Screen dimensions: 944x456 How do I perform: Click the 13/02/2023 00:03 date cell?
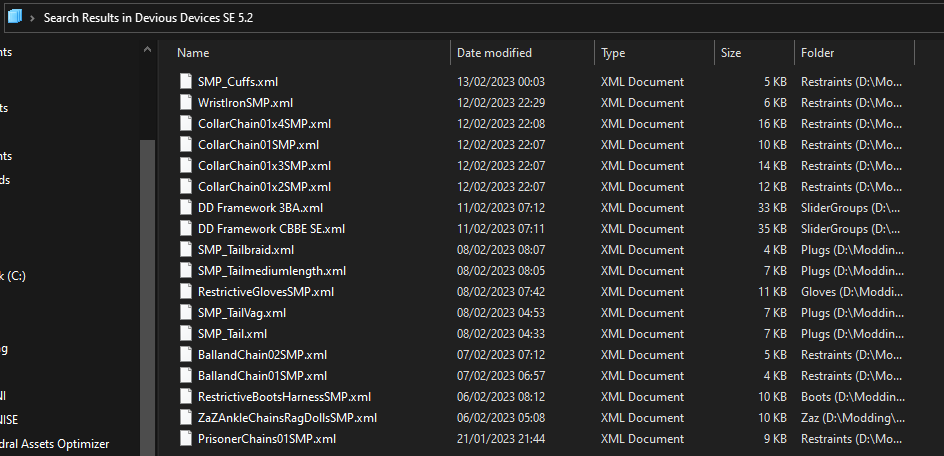click(501, 81)
